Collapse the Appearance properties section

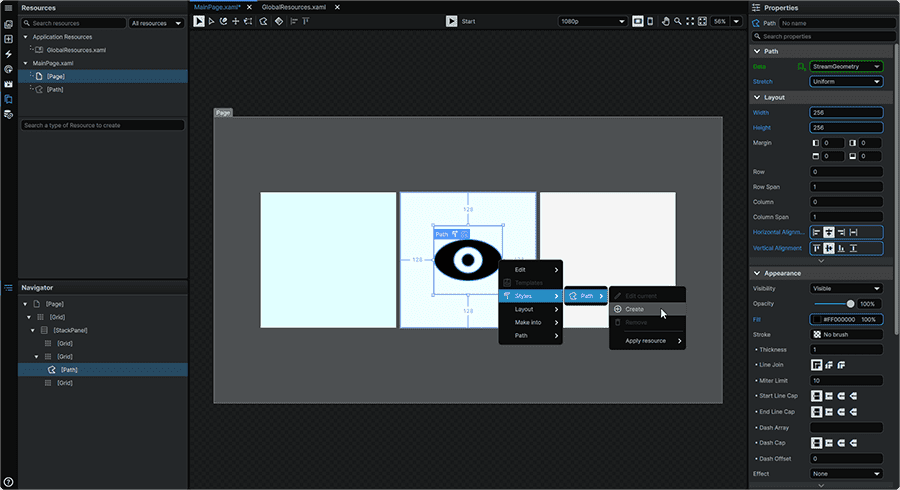click(757, 273)
